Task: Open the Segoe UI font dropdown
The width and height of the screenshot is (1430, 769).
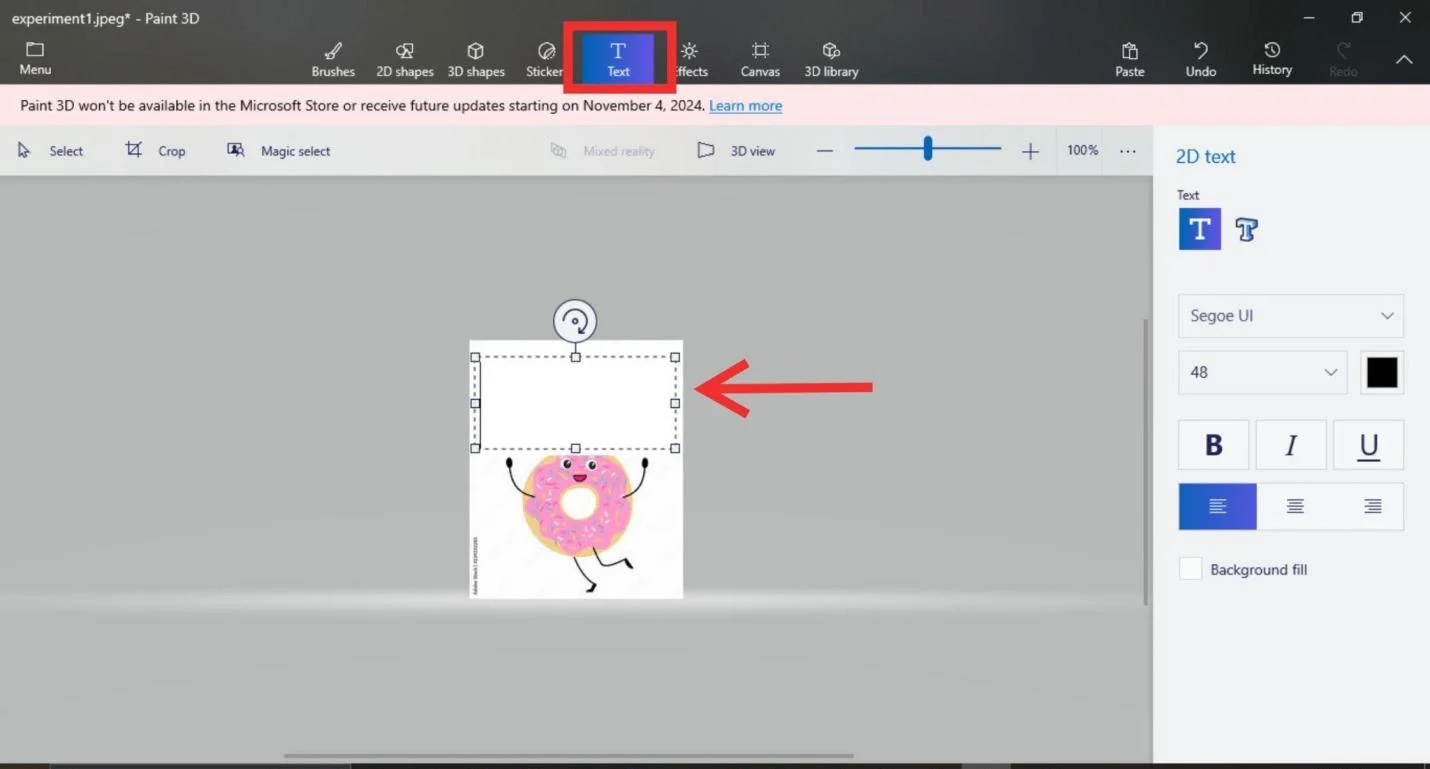Action: [x=1291, y=316]
